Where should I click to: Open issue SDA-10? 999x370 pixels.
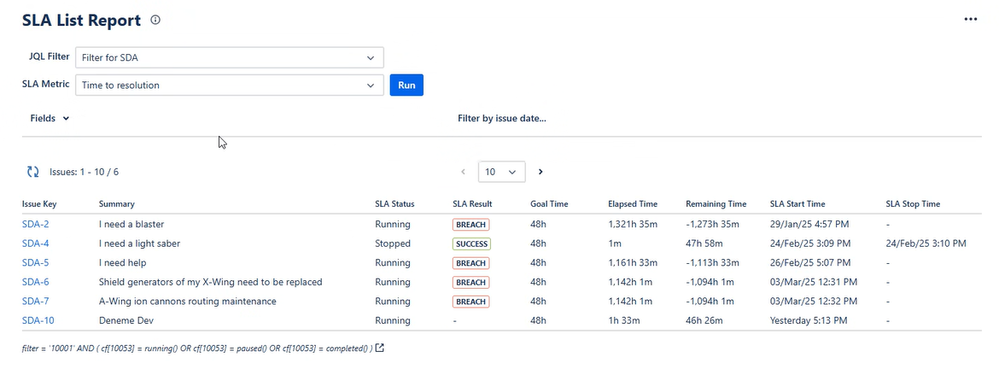[38, 320]
